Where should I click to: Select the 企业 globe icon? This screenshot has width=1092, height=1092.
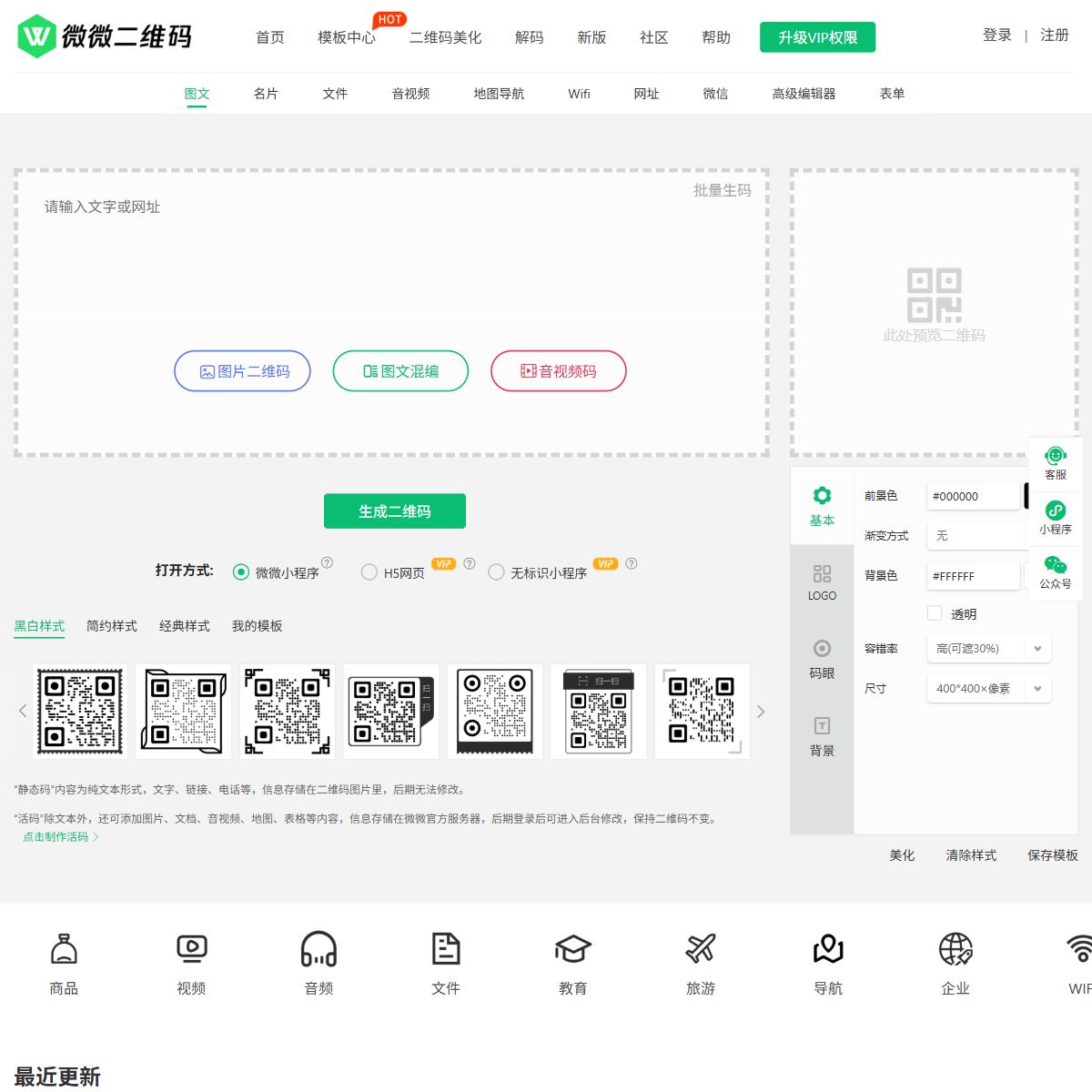[955, 949]
